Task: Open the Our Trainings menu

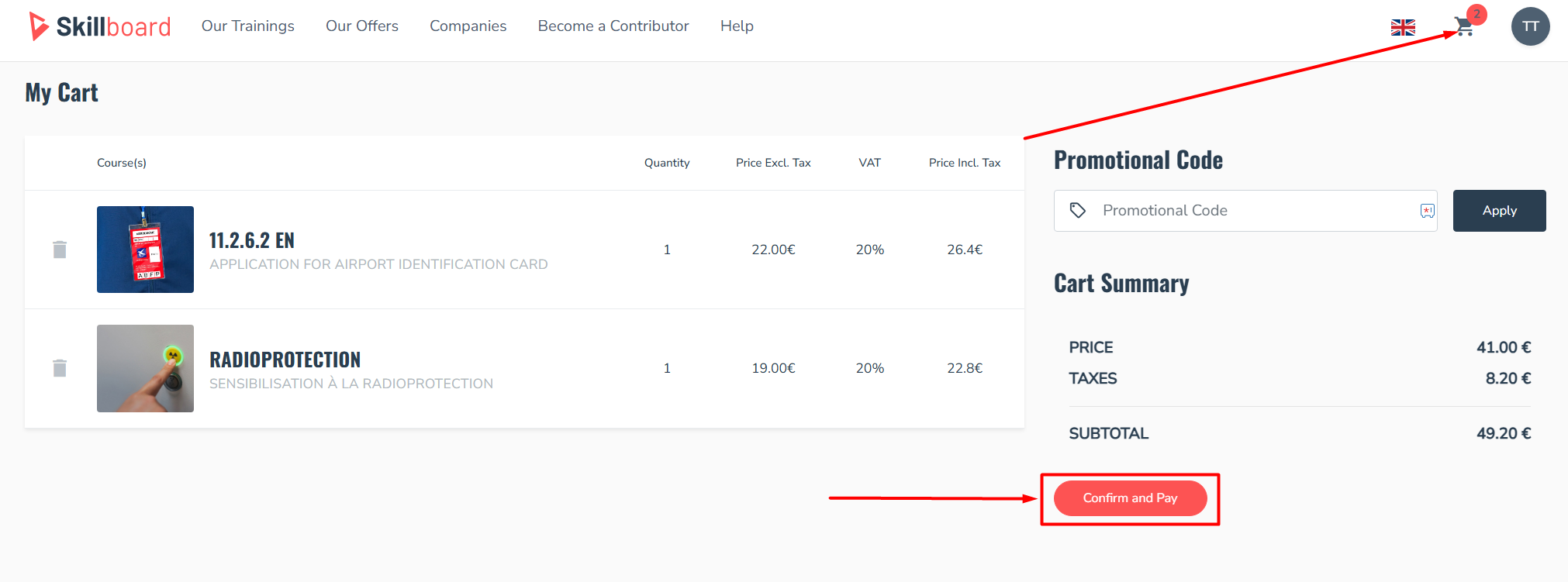Action: (248, 26)
